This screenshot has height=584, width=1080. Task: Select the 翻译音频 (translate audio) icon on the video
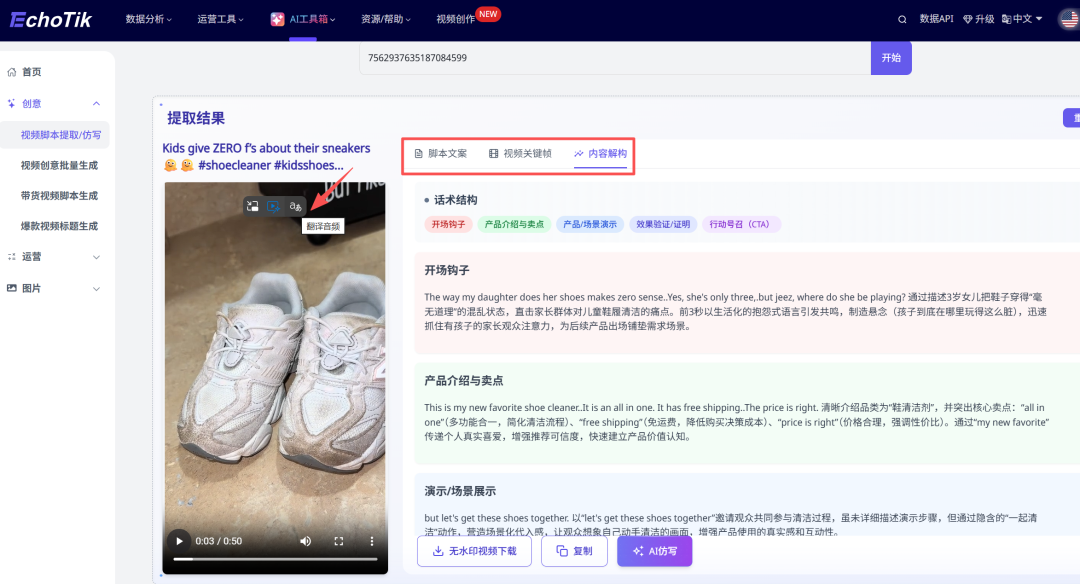click(x=296, y=206)
